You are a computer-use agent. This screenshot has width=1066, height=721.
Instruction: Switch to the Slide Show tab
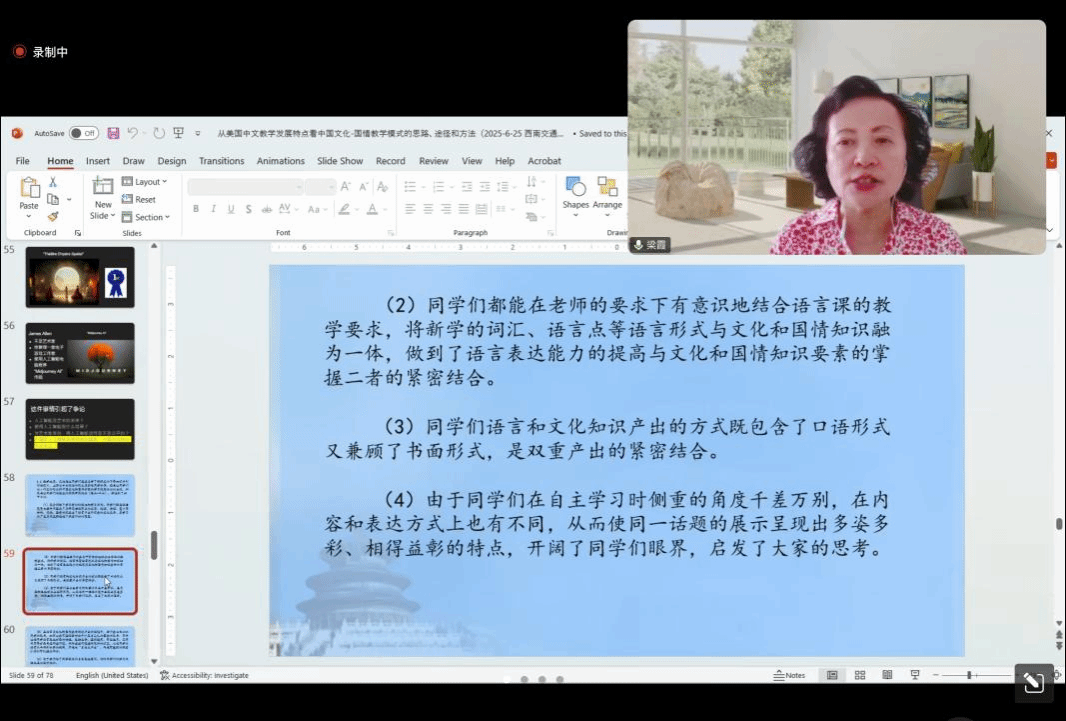pyautogui.click(x=340, y=161)
